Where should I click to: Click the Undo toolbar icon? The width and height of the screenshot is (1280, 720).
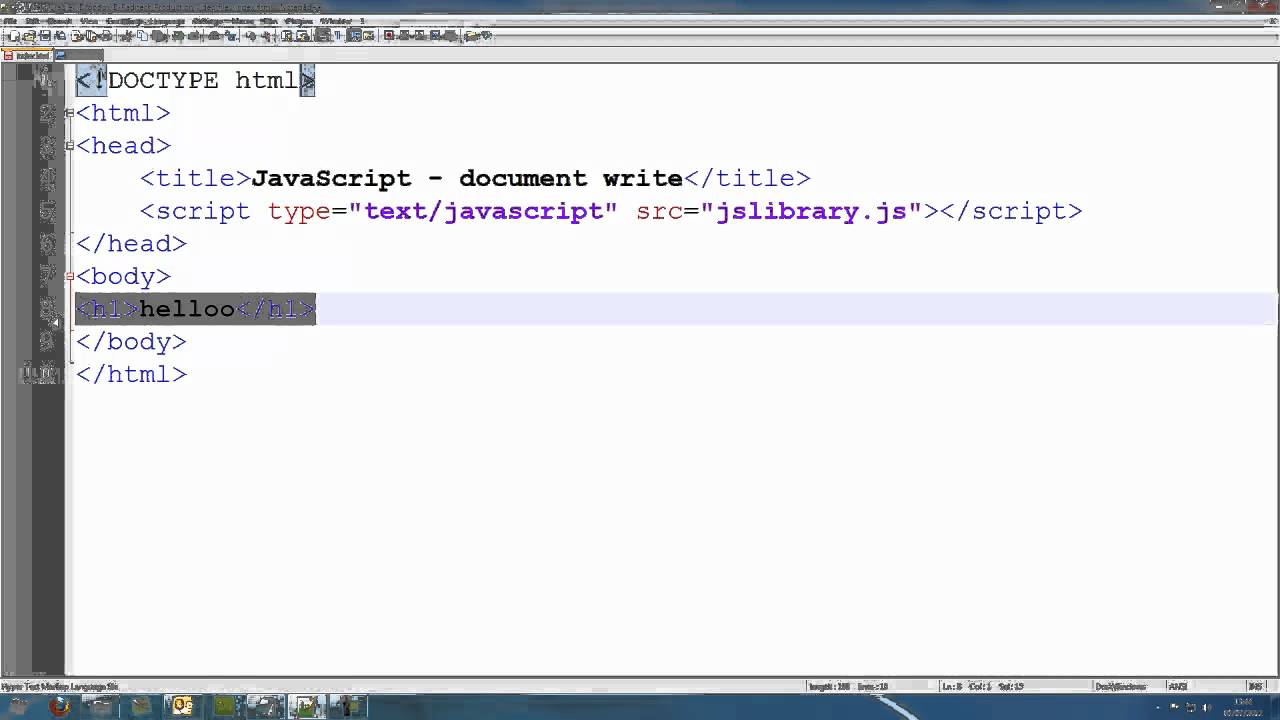click(x=178, y=36)
